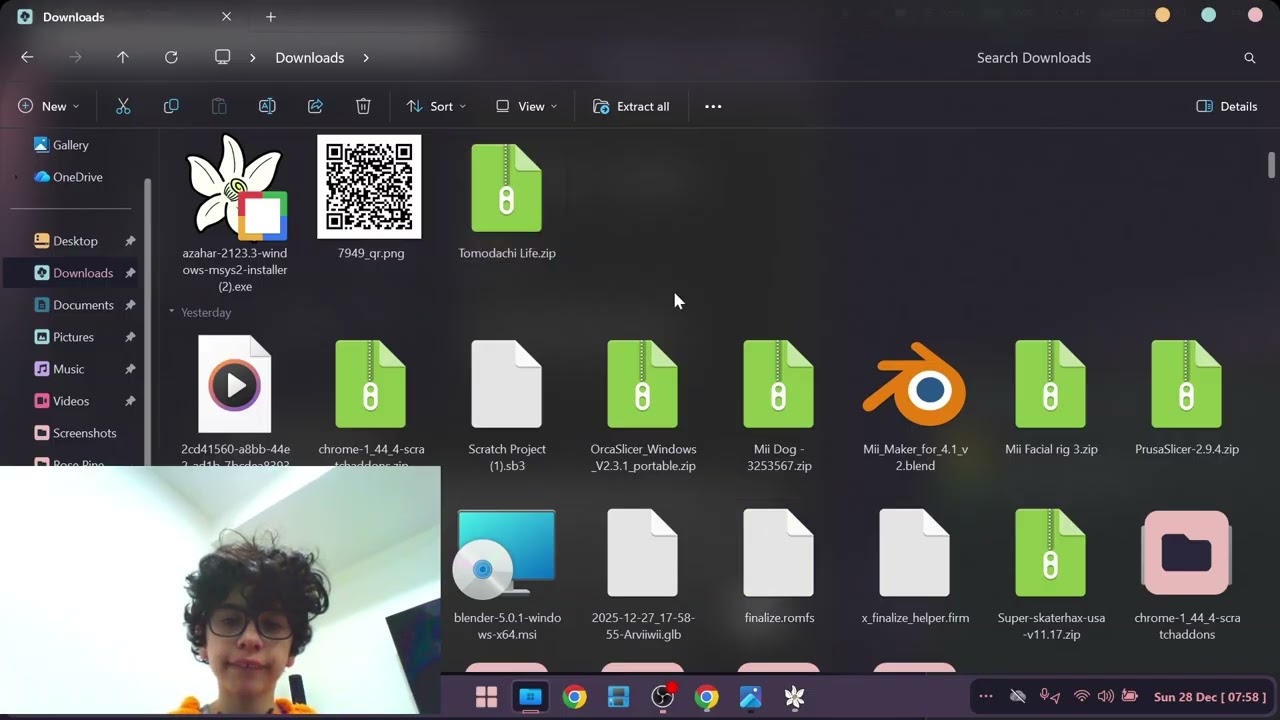Select the Mii Dog - 3253567.zip file

[x=779, y=406]
